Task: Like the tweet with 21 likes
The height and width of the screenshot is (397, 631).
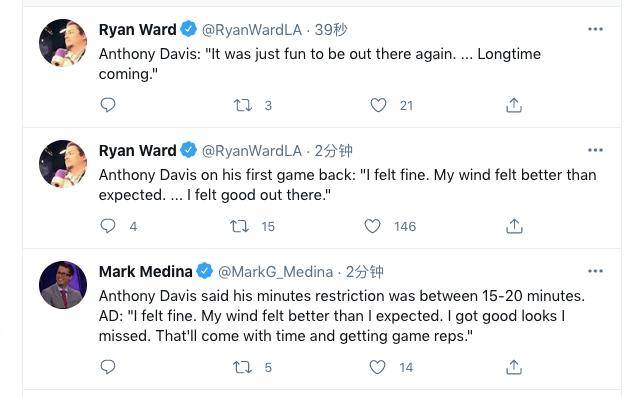Action: point(378,105)
